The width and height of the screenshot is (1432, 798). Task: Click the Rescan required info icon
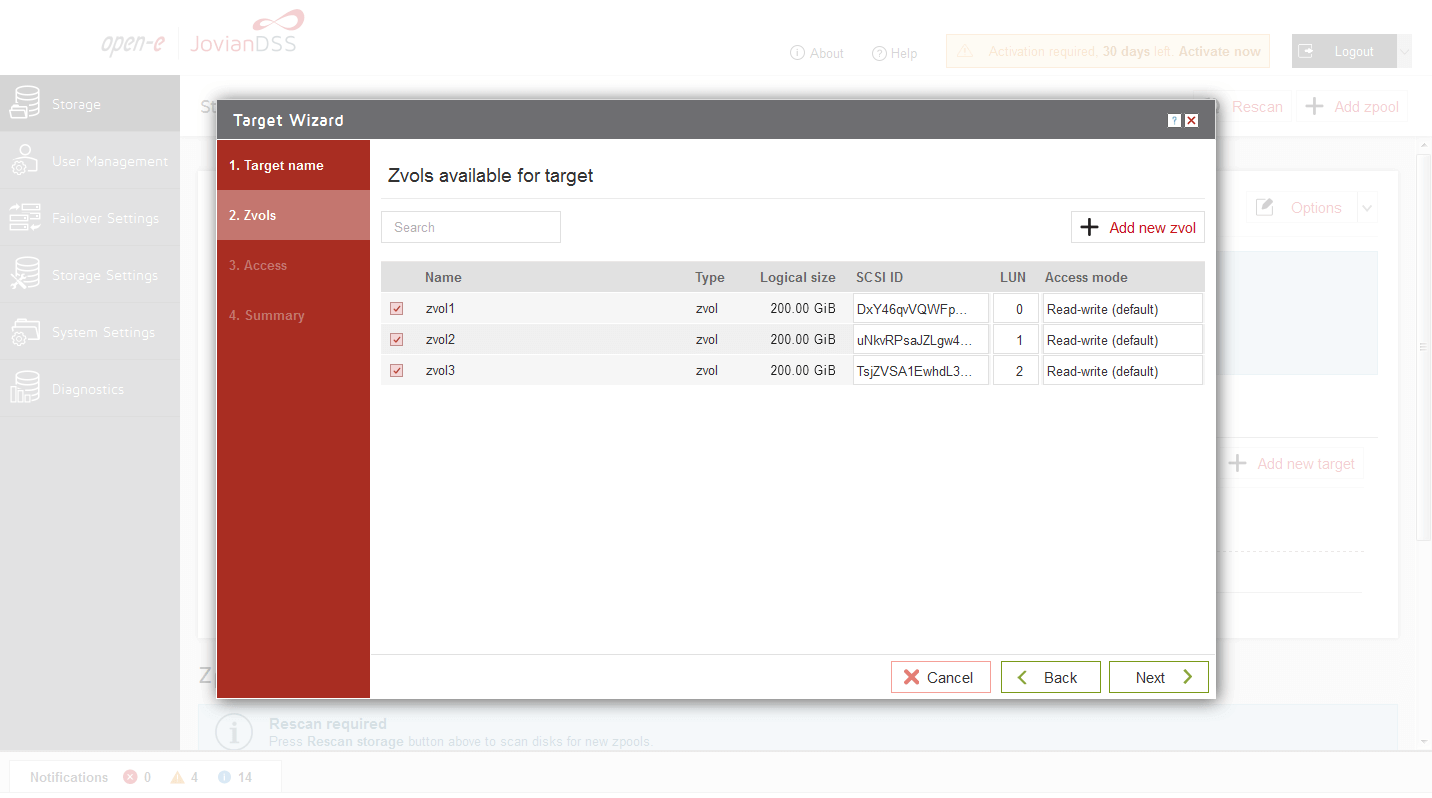tap(233, 732)
